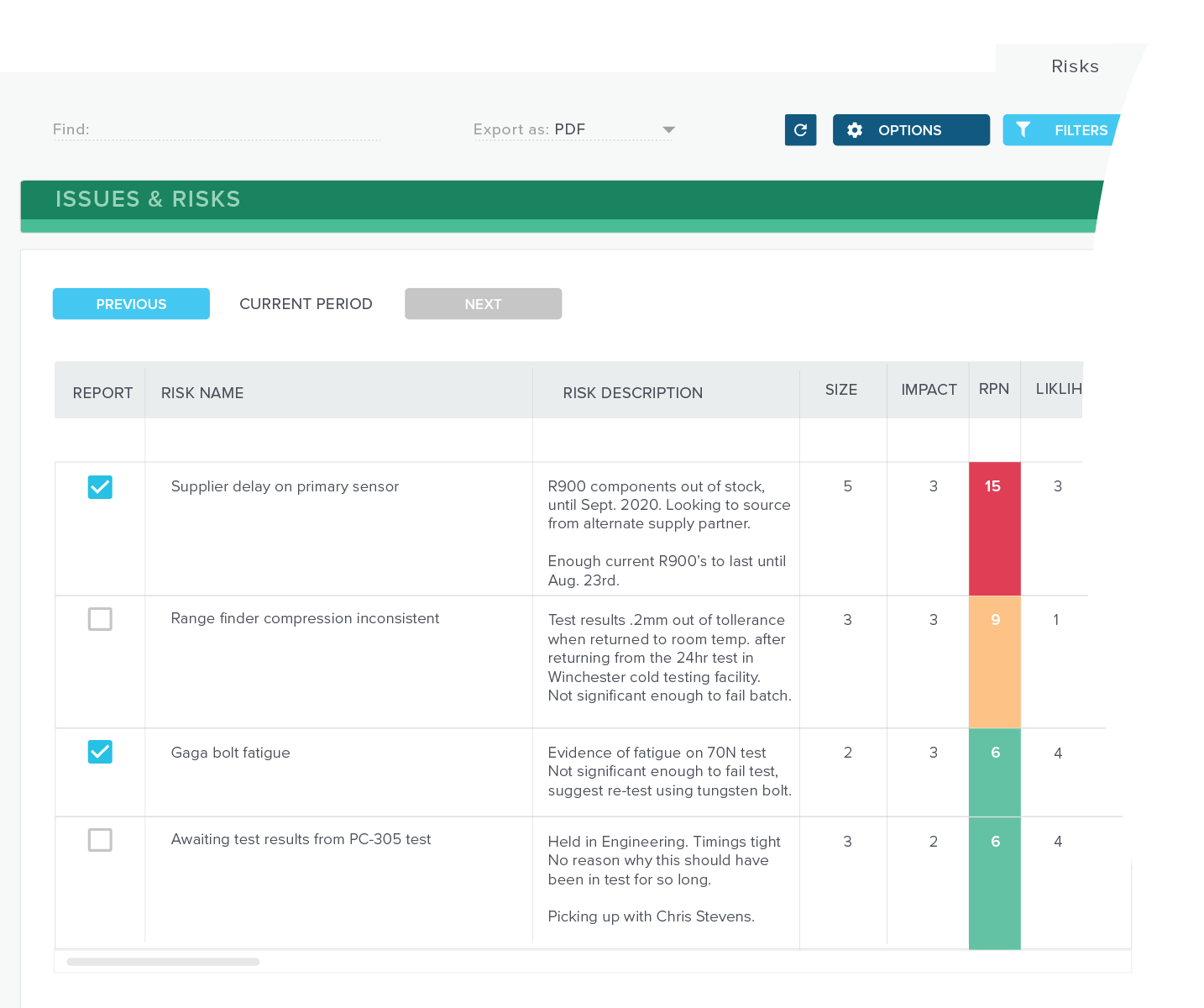This screenshot has height=1008, width=1204.
Task: Open the Options panel
Action: point(910,130)
